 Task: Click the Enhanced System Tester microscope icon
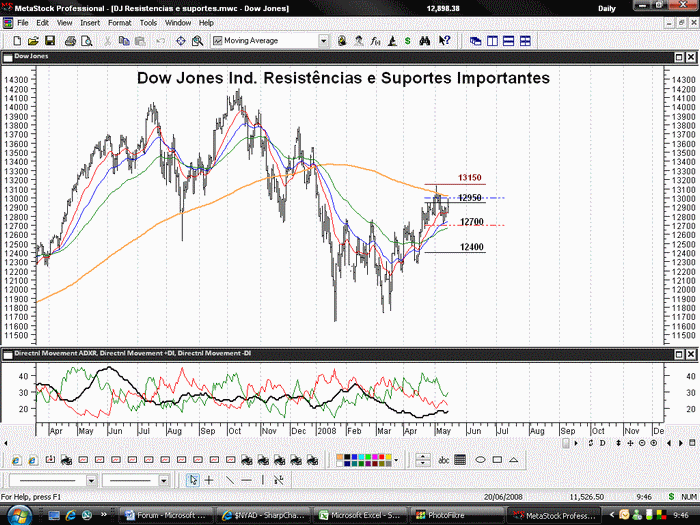click(x=392, y=41)
